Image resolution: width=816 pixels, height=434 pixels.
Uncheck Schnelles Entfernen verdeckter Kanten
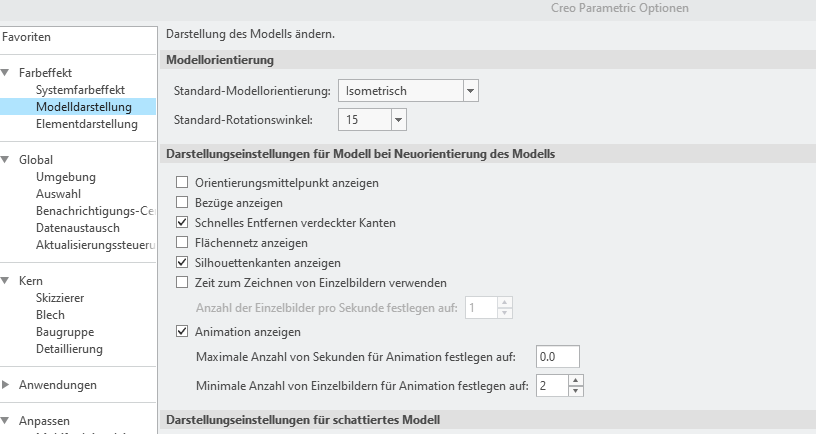[x=182, y=223]
